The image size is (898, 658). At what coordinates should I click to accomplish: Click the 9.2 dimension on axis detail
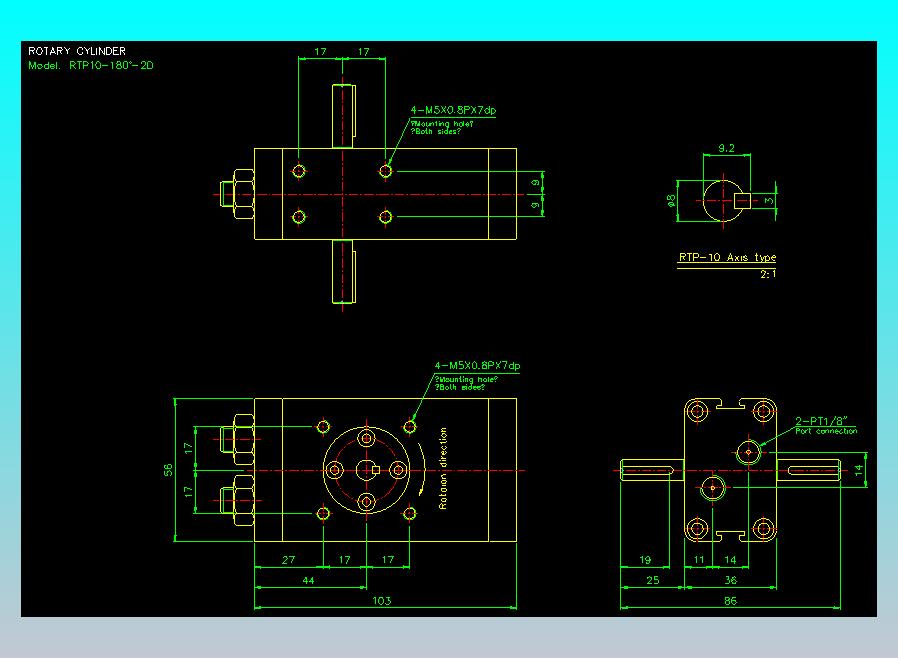[726, 148]
